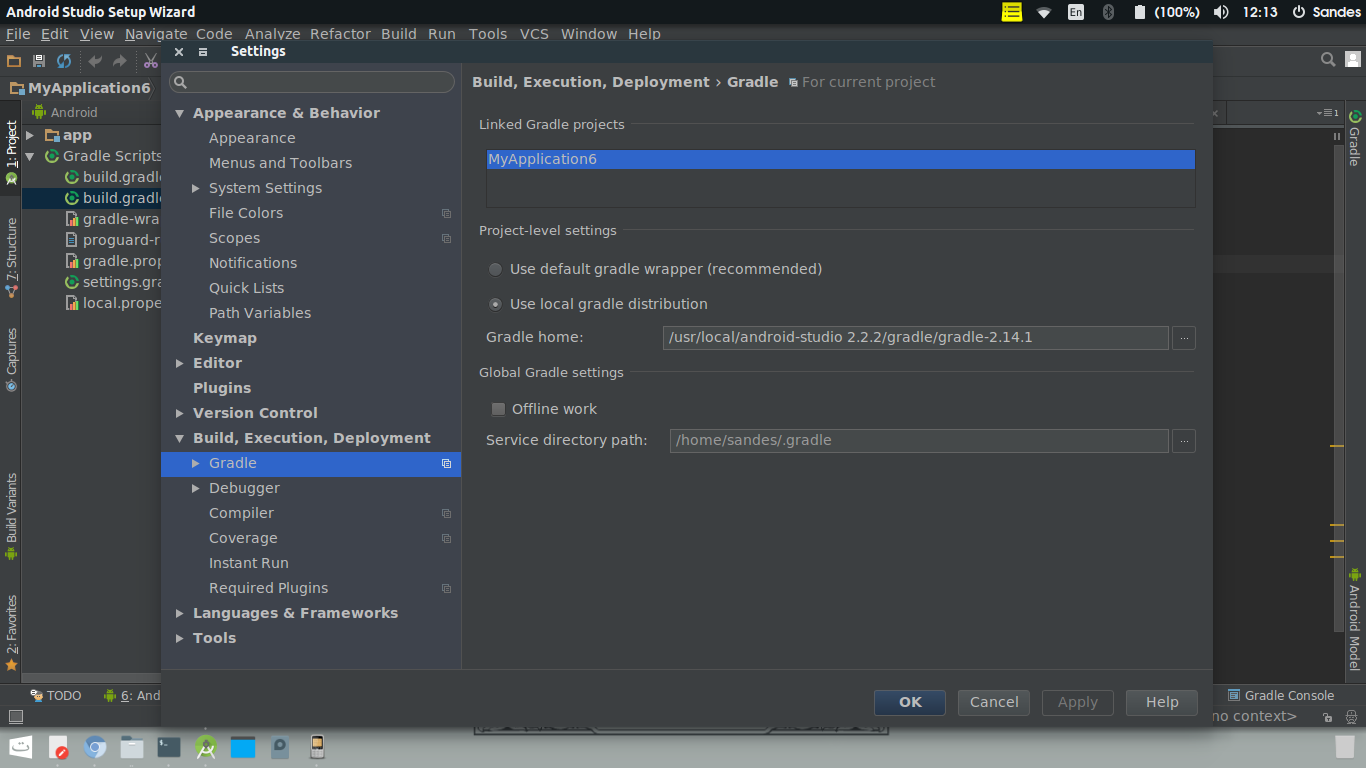Open Chromium from the dock

(x=95, y=746)
